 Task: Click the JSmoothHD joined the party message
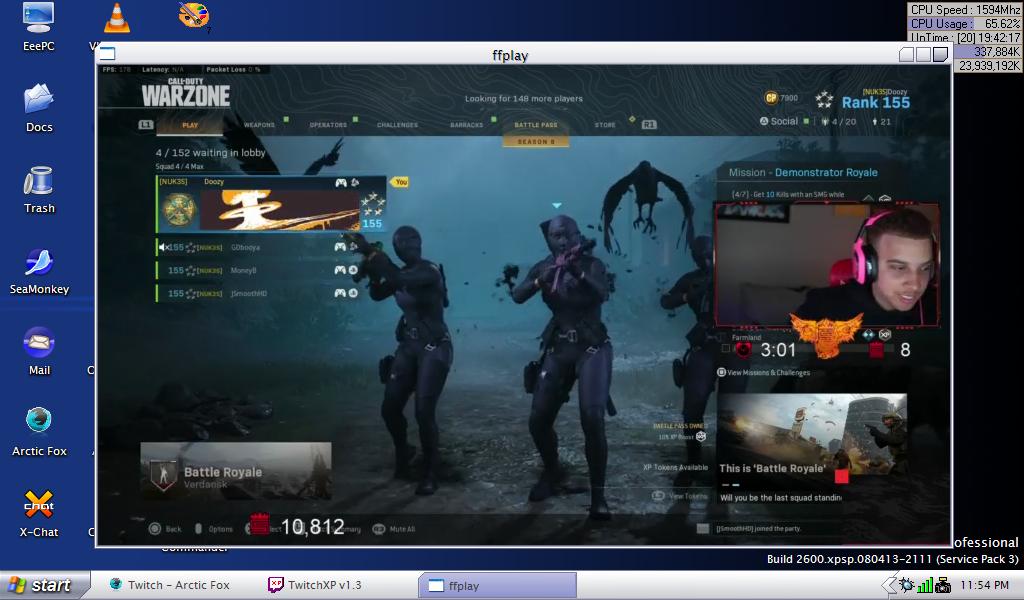(758, 528)
